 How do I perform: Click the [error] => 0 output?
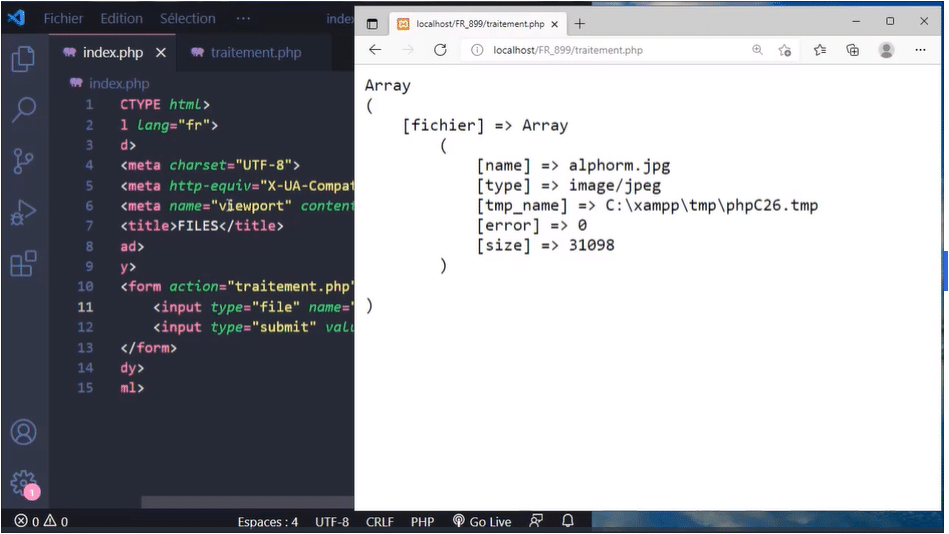[x=531, y=225]
